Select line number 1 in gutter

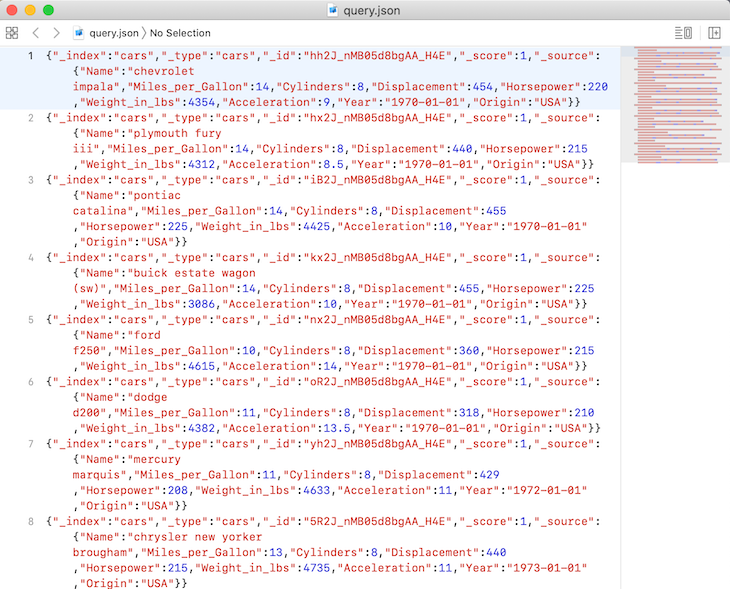pos(30,56)
